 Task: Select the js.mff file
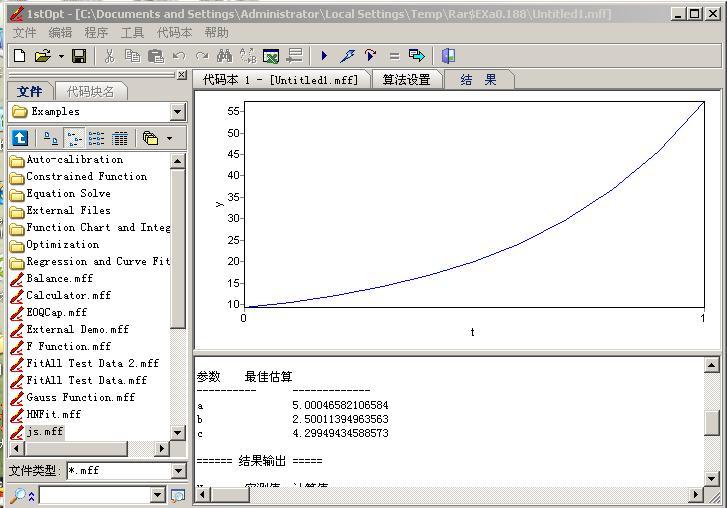tap(37, 432)
